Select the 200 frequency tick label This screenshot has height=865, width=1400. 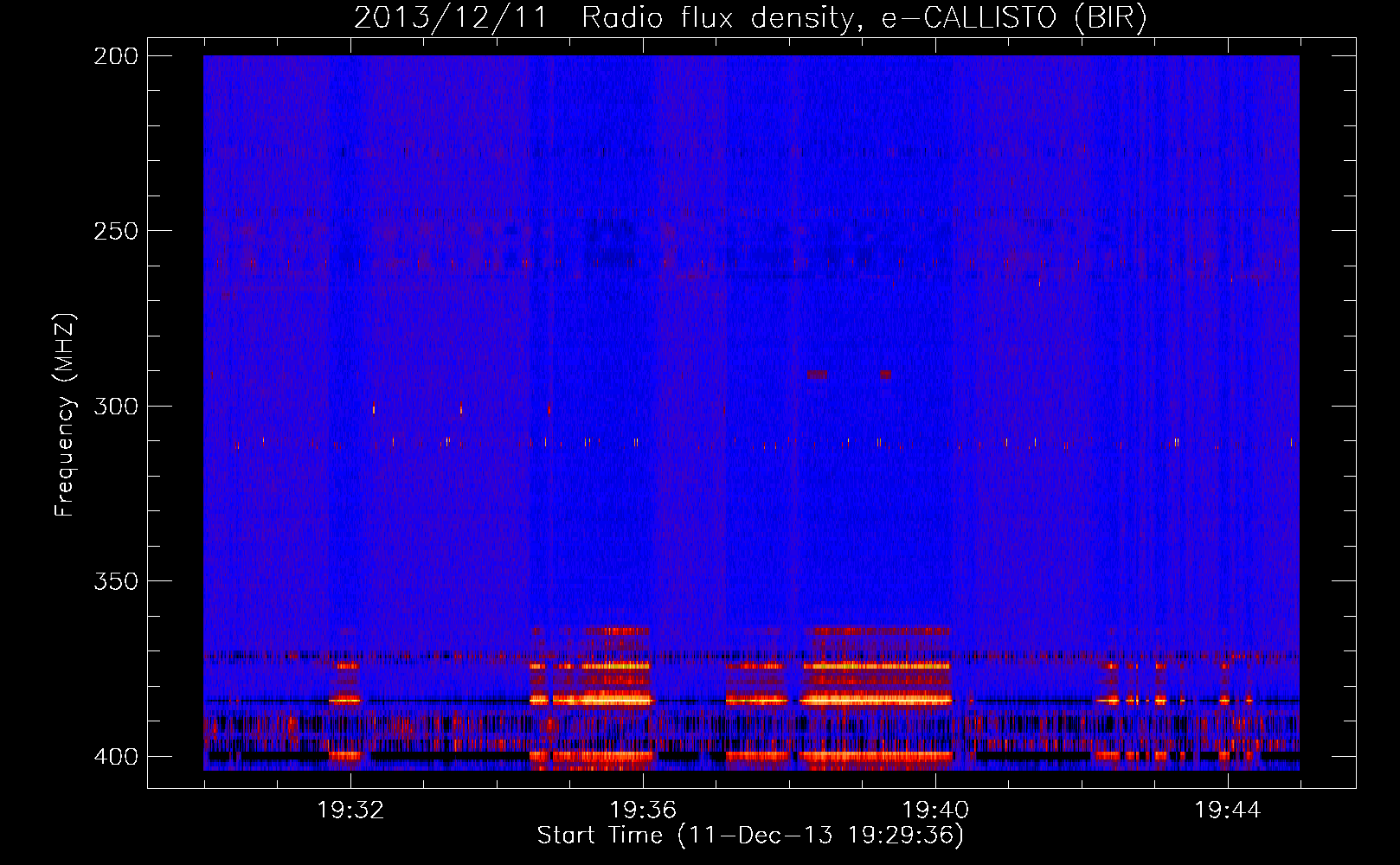[116, 56]
